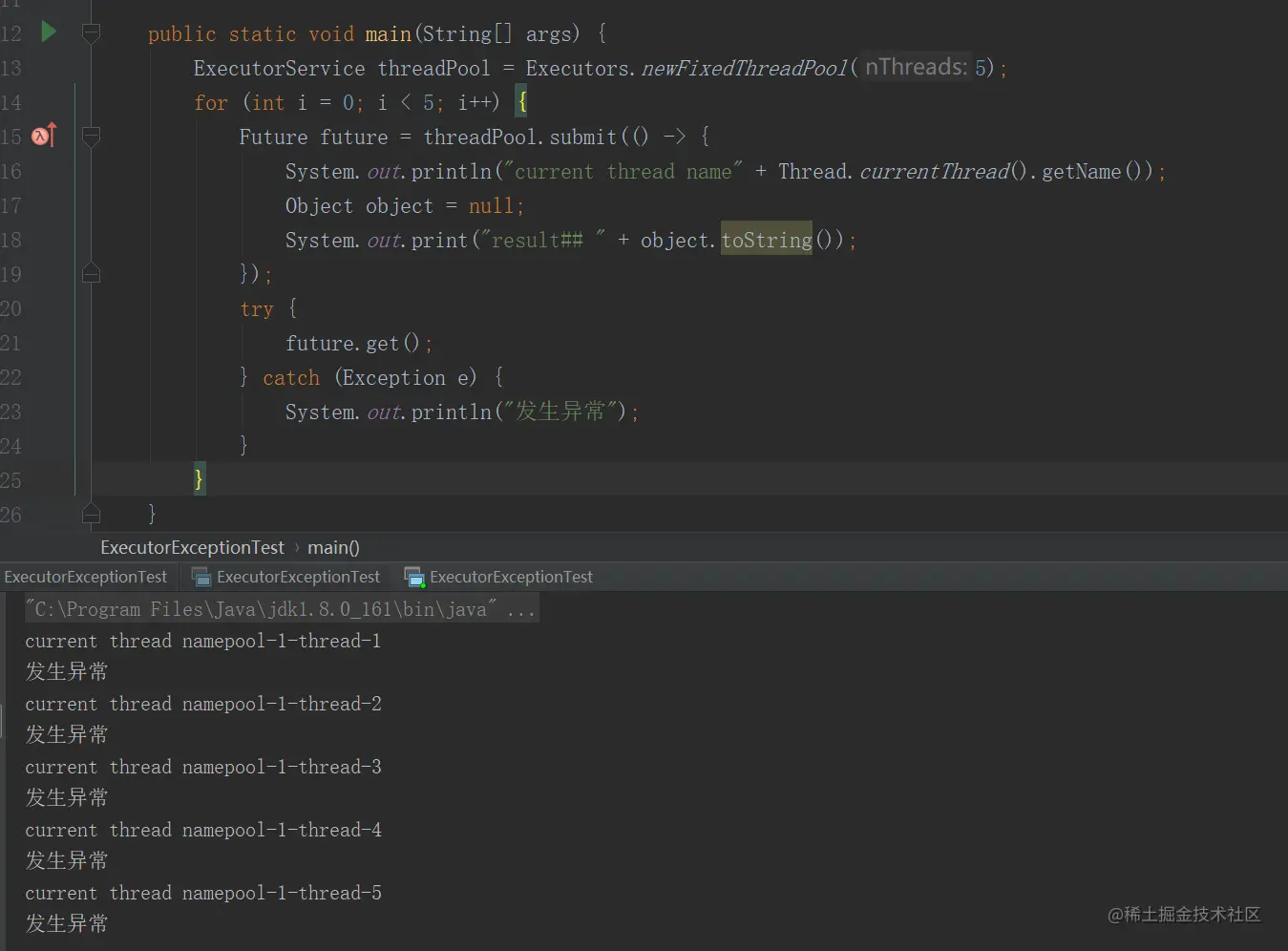1288x951 pixels.
Task: Click the pool-1-thread-3 console output line
Action: click(203, 767)
